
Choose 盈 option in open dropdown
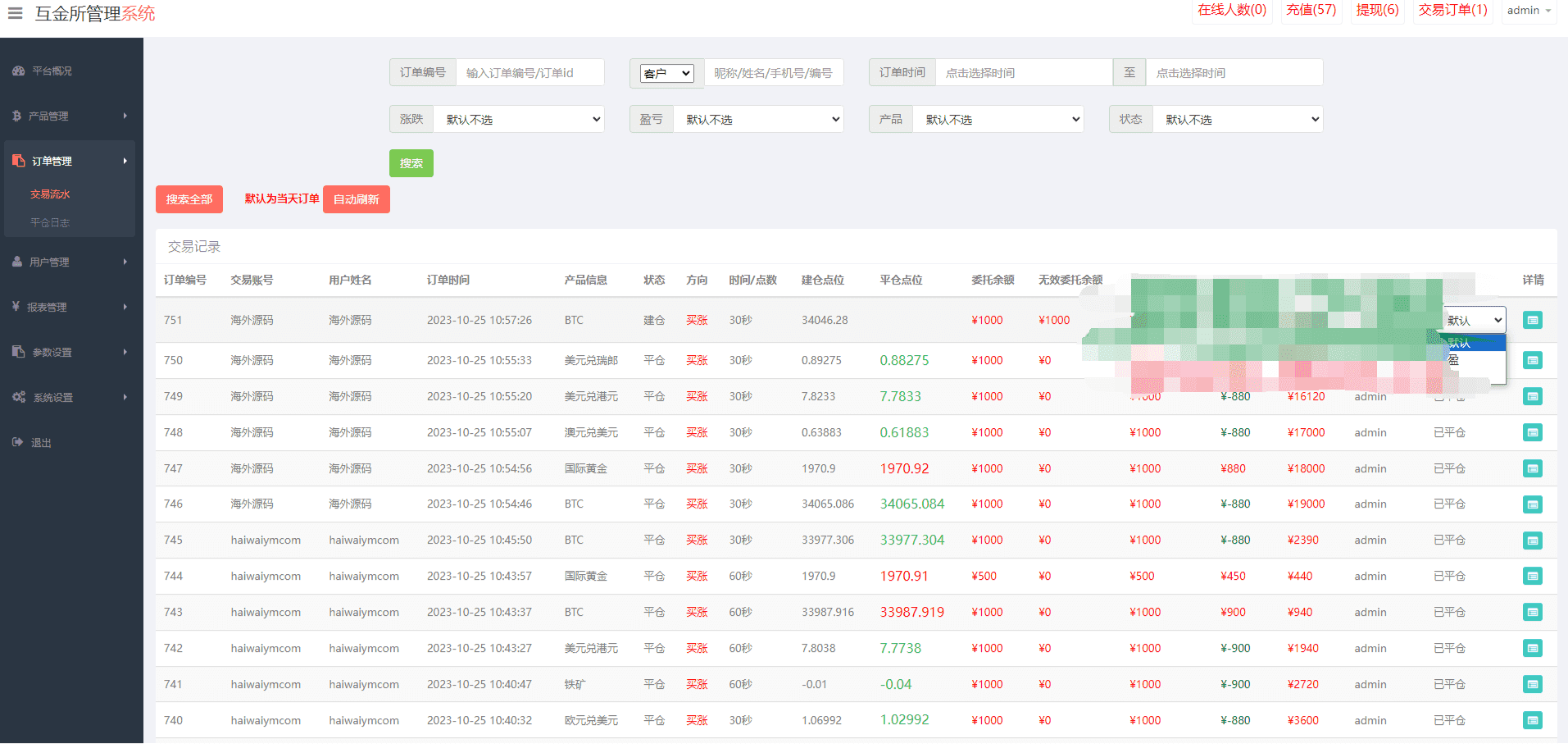click(1475, 360)
